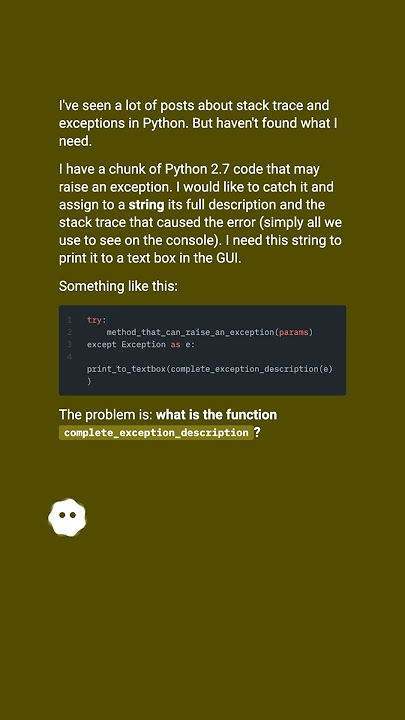This screenshot has height=720, width=405.
Task: Click the method_that_can_raise_an_exception call in the code
Action: (190, 332)
